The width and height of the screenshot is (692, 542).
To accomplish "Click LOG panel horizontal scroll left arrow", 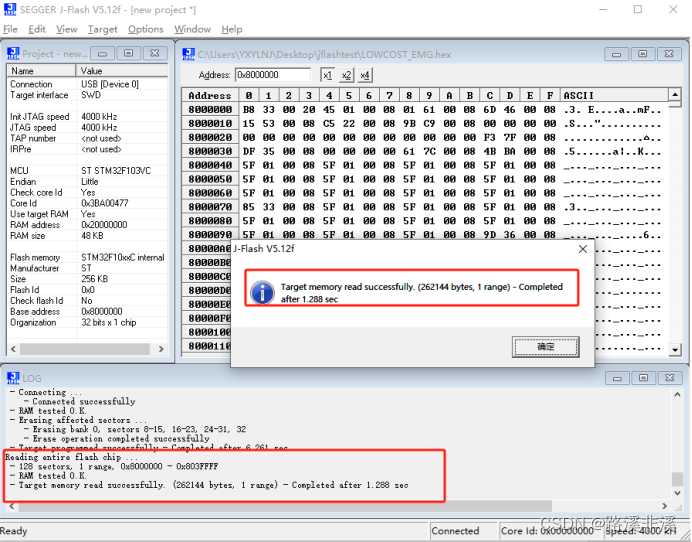I will coord(12,506).
